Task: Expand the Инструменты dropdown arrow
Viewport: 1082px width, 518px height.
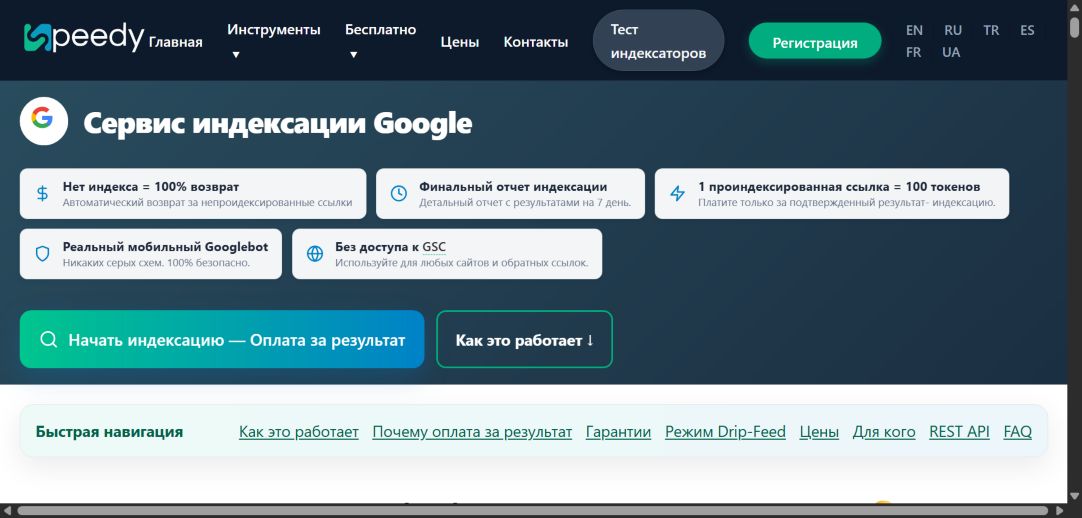Action: pyautogui.click(x=235, y=54)
